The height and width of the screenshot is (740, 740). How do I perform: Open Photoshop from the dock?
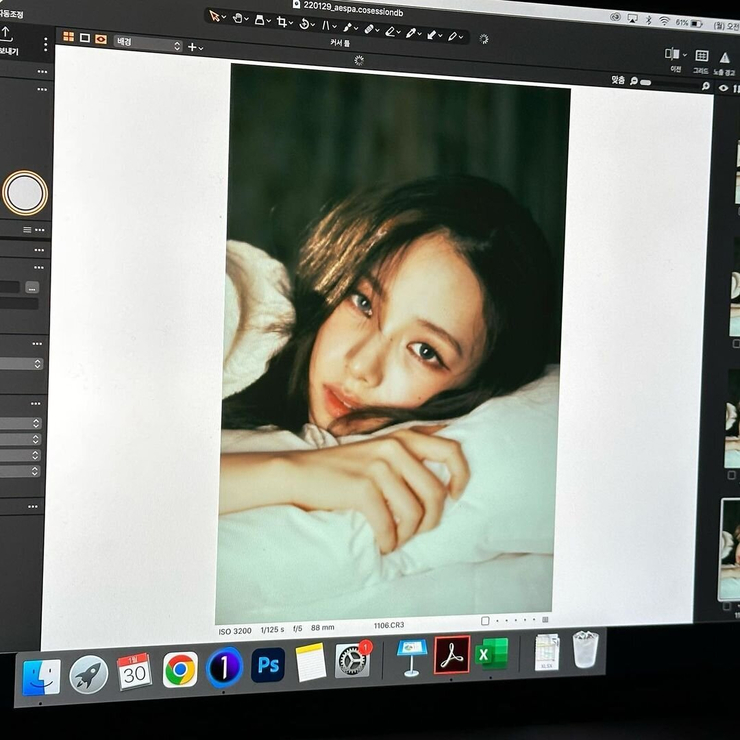click(x=268, y=664)
